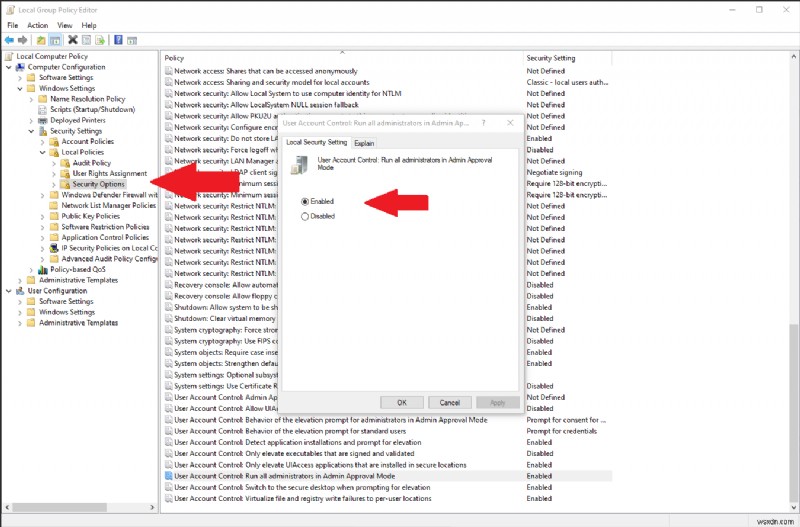
Task: Select Network List Manager Policies tree item
Action: pyautogui.click(x=109, y=206)
